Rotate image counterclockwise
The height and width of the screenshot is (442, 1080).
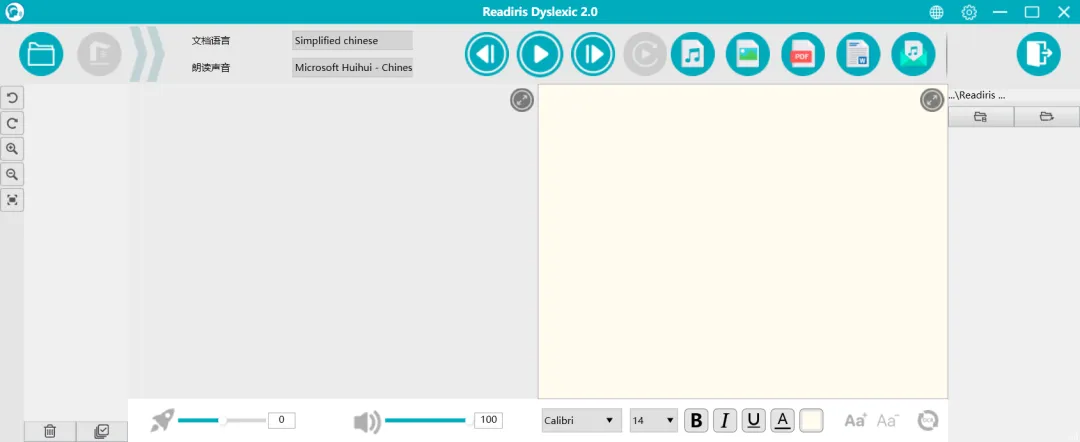click(12, 98)
